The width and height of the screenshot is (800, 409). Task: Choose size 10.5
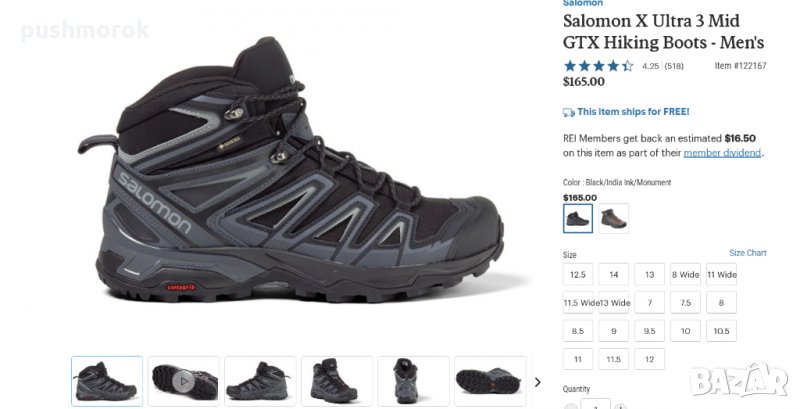tap(721, 331)
